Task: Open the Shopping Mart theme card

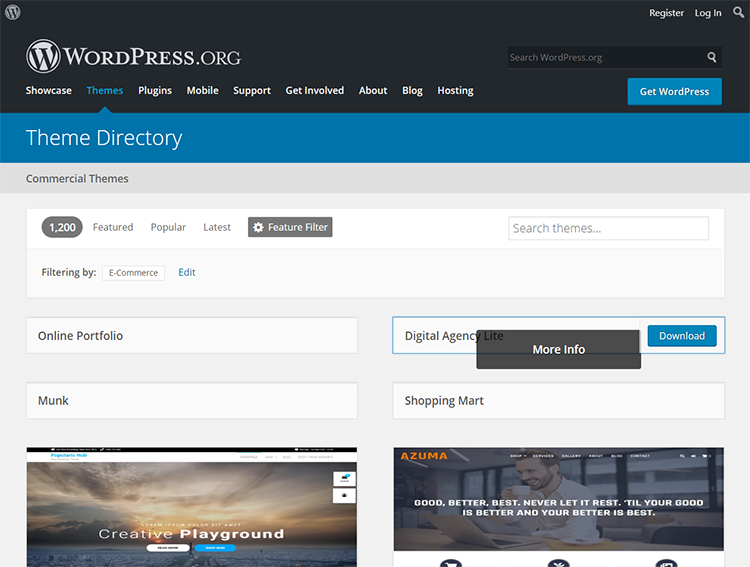Action: pyautogui.click(x=559, y=400)
